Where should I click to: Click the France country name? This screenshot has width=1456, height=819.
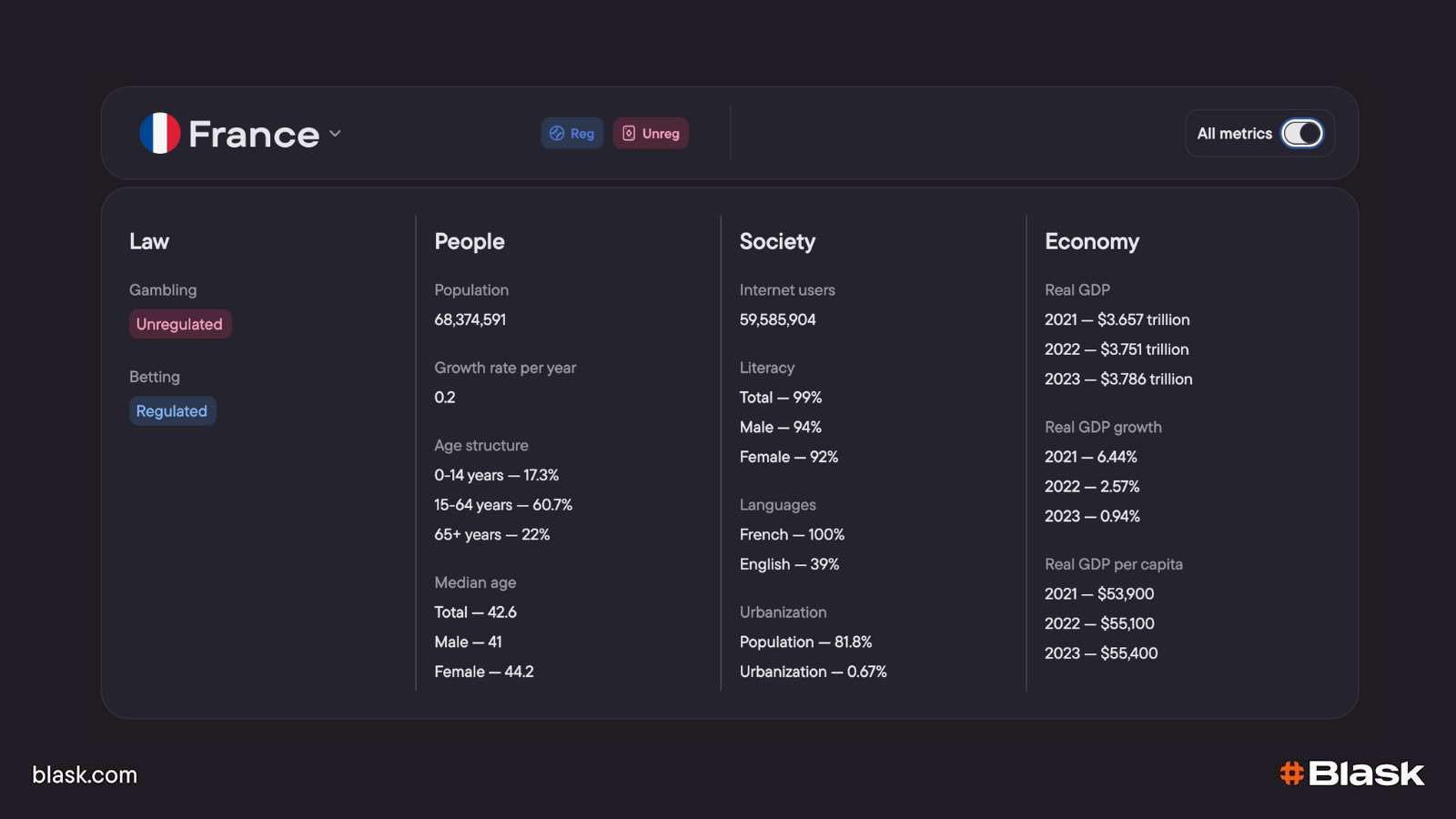[254, 135]
